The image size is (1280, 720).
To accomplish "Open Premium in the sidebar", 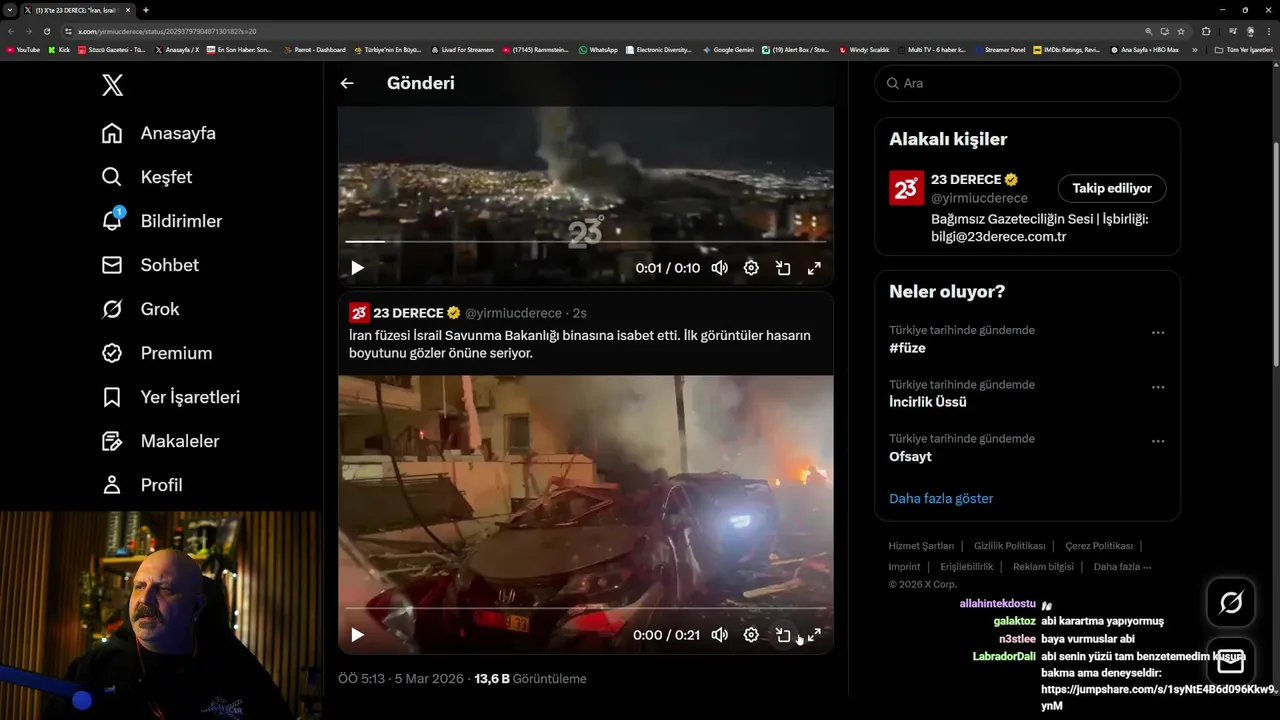I will click(157, 353).
